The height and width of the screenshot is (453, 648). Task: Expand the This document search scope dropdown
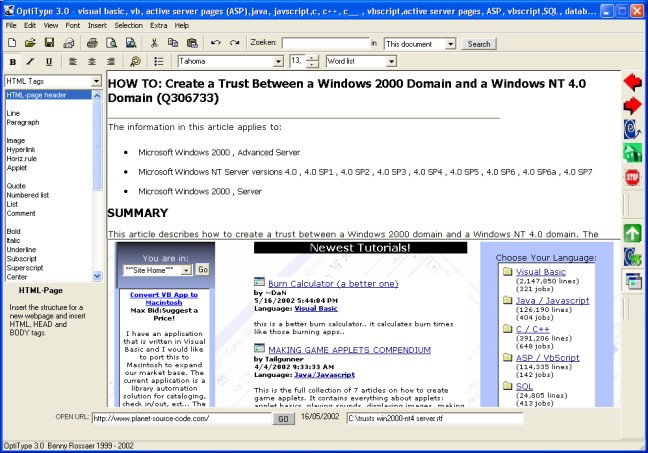coord(450,44)
